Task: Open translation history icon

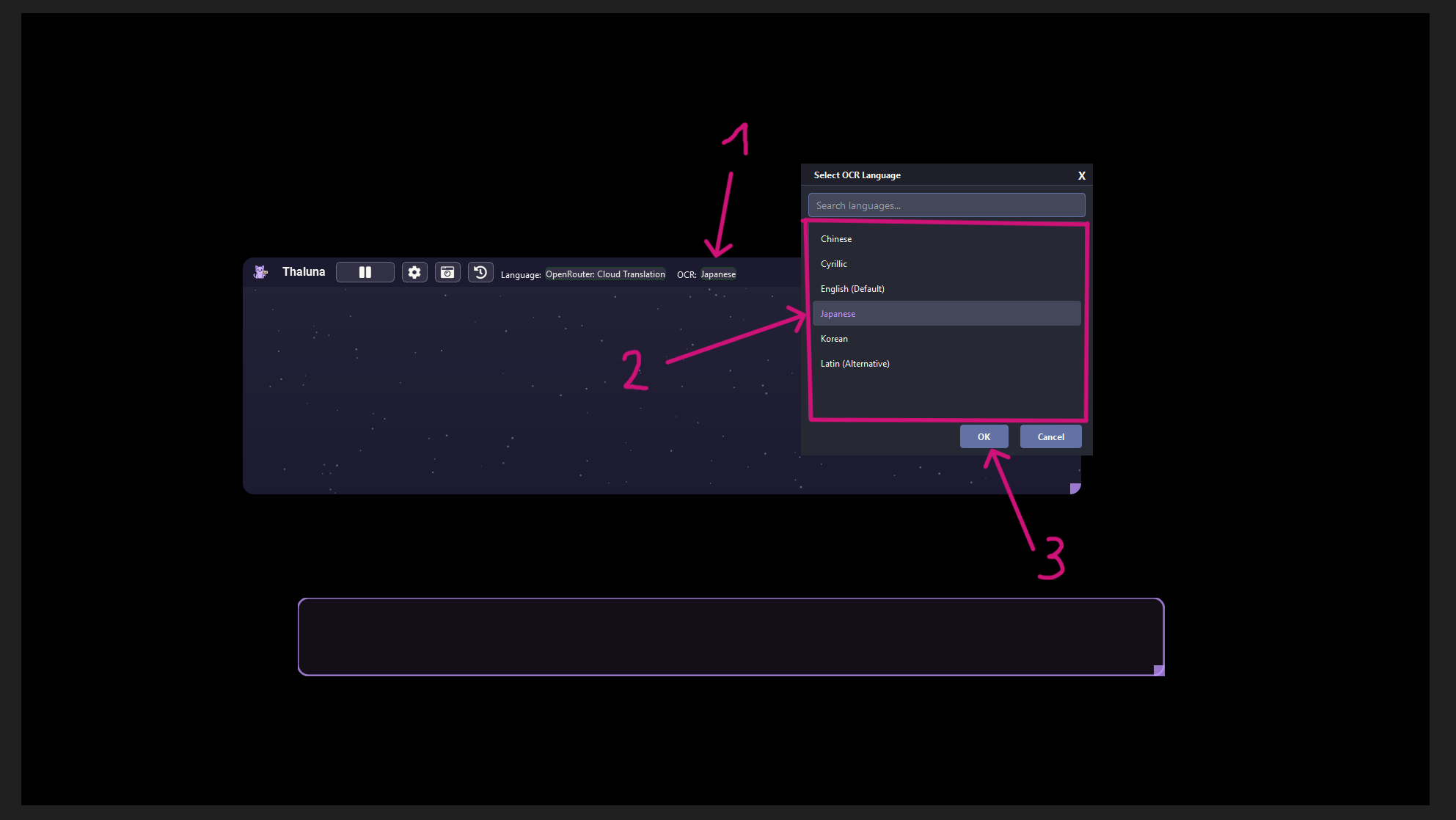Action: click(480, 272)
